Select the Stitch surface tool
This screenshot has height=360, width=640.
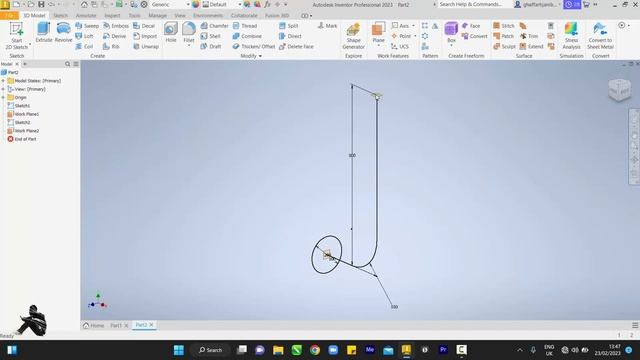504,26
